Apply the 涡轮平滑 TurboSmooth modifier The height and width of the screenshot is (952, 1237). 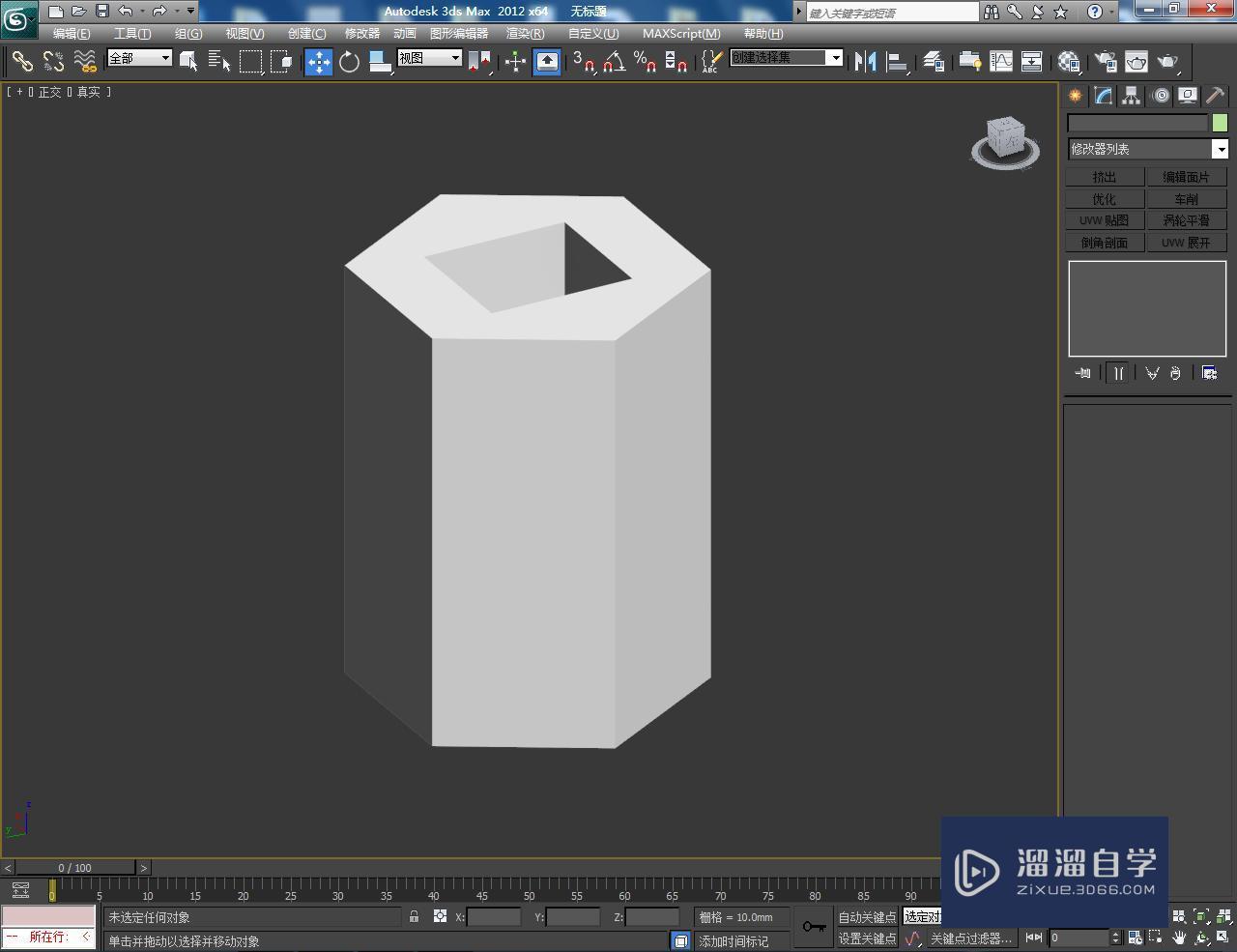[x=1187, y=219]
